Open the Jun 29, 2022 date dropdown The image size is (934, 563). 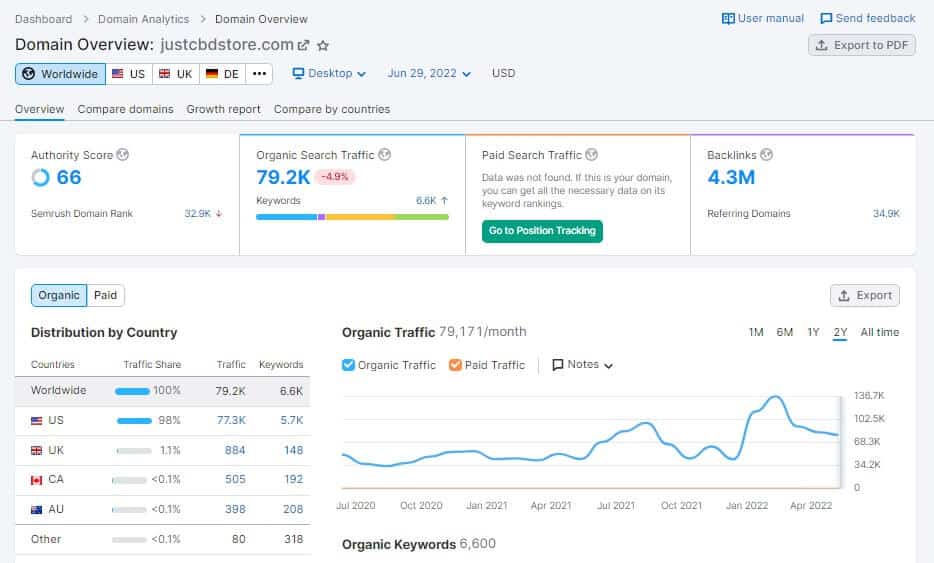(x=429, y=73)
